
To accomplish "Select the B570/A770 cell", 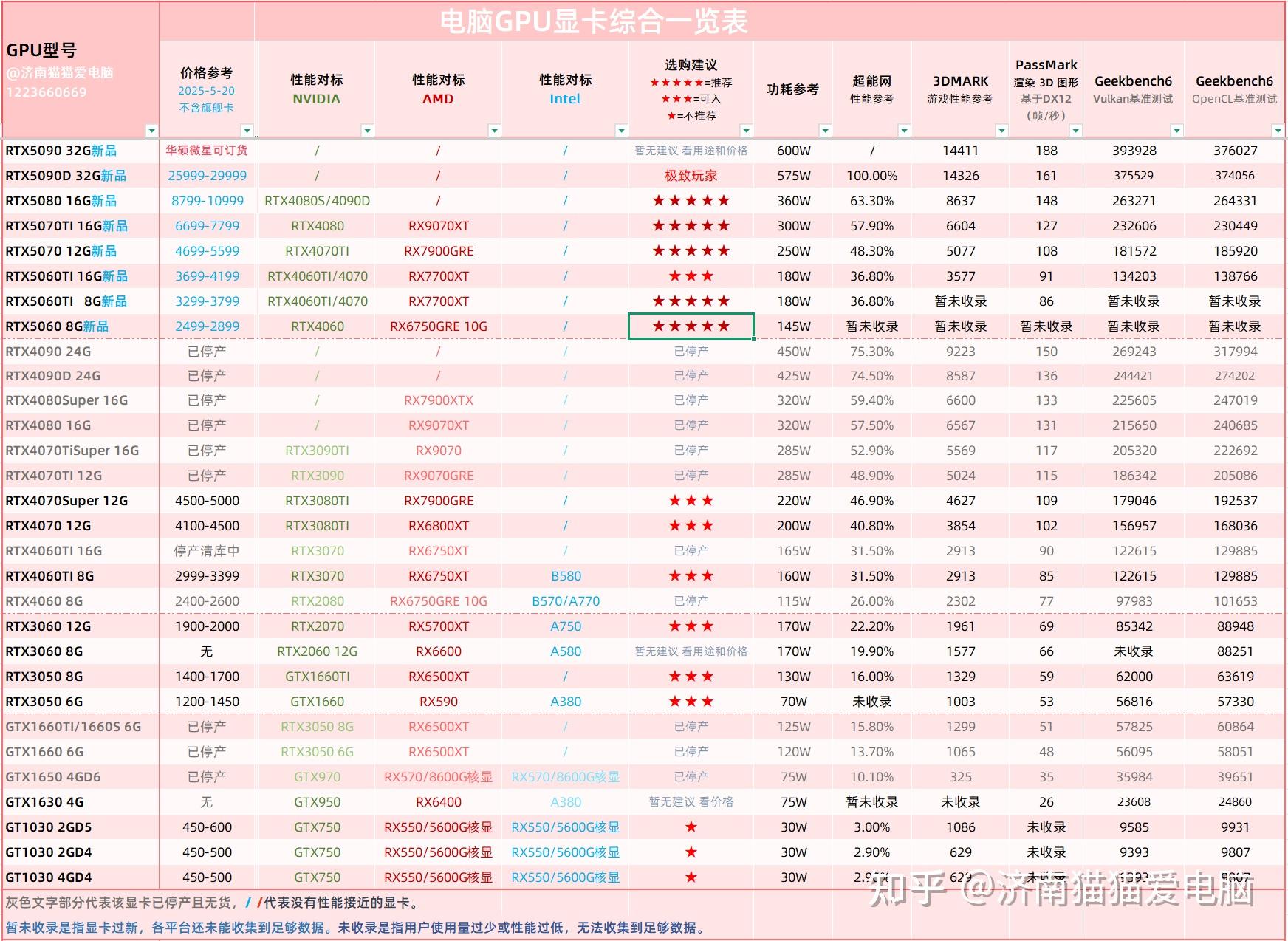I will (x=566, y=601).
